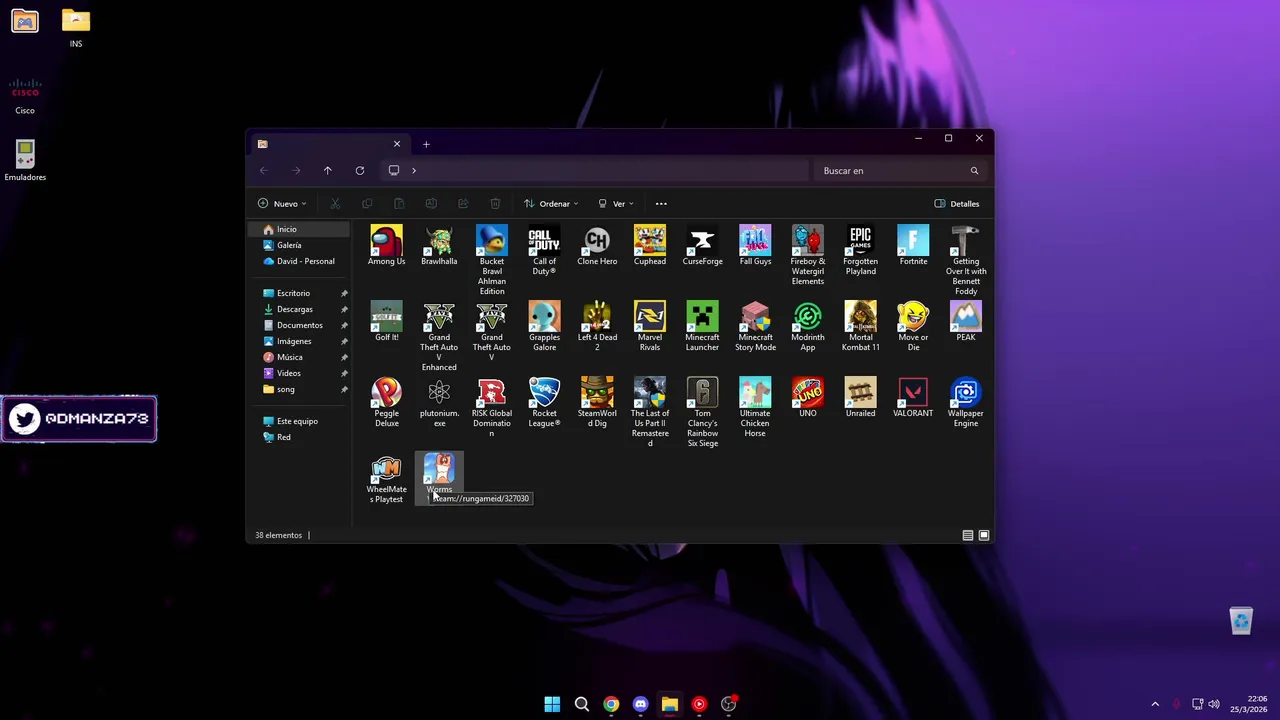Go to Inicio in navigation pane
The width and height of the screenshot is (1280, 720).
click(299, 229)
